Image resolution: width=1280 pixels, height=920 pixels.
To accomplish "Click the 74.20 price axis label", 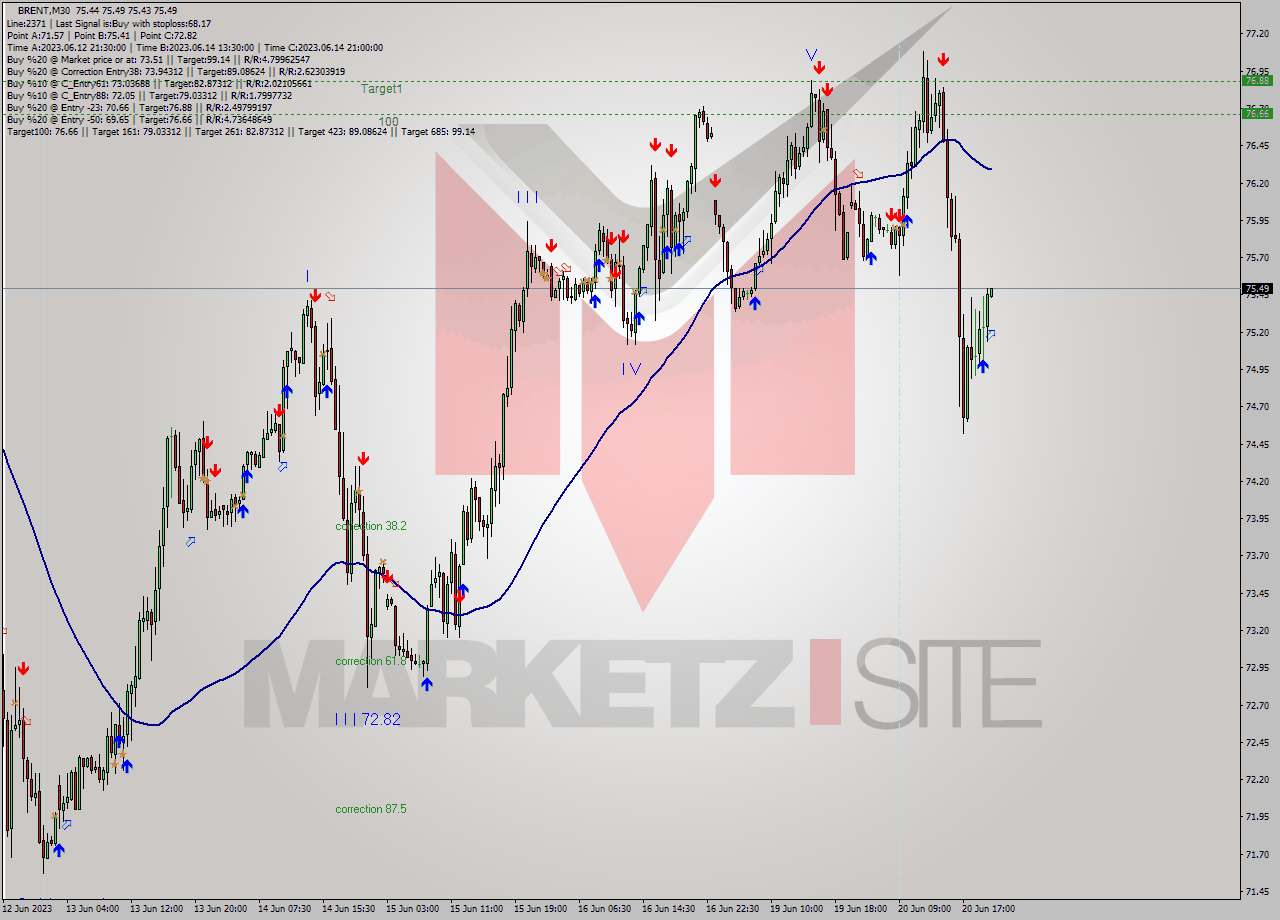I will tap(1257, 482).
